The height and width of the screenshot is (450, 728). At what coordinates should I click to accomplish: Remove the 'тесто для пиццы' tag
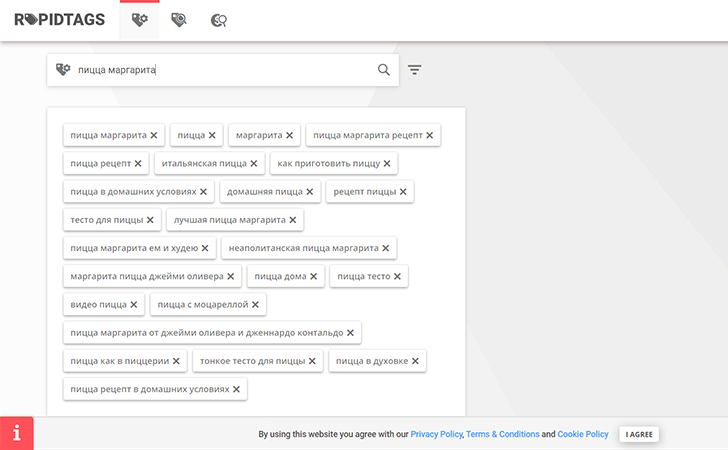(151, 220)
